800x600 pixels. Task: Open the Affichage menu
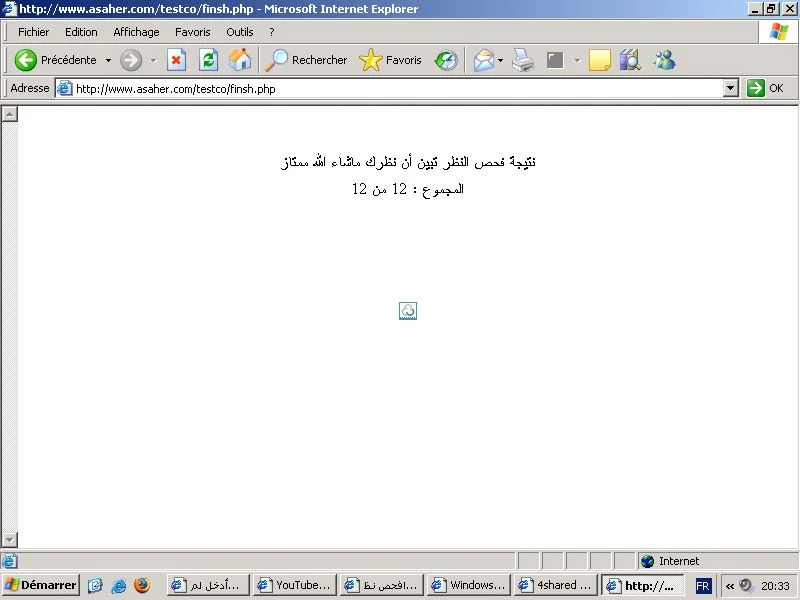point(136,32)
